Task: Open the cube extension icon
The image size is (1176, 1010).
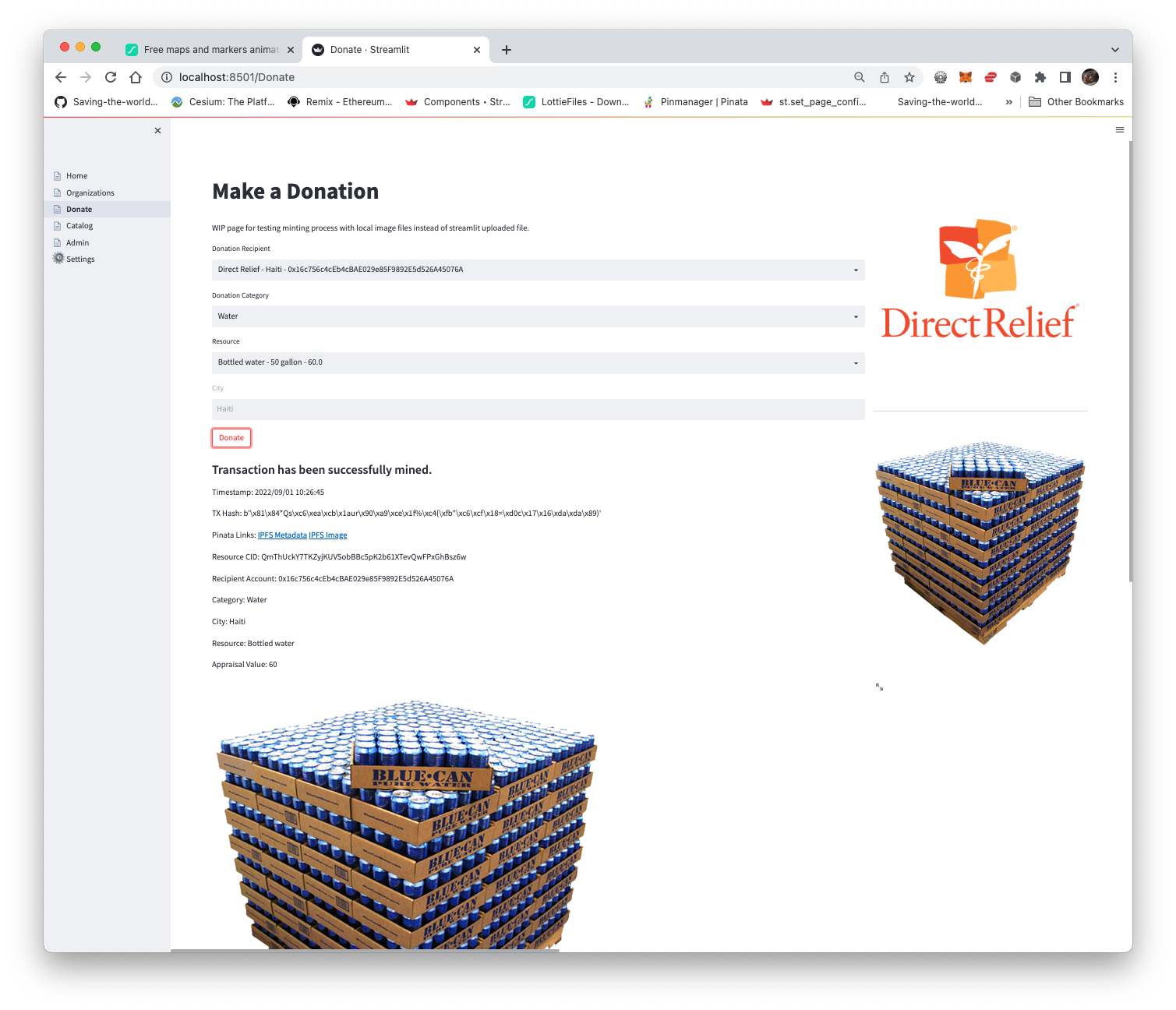Action: pyautogui.click(x=1015, y=77)
